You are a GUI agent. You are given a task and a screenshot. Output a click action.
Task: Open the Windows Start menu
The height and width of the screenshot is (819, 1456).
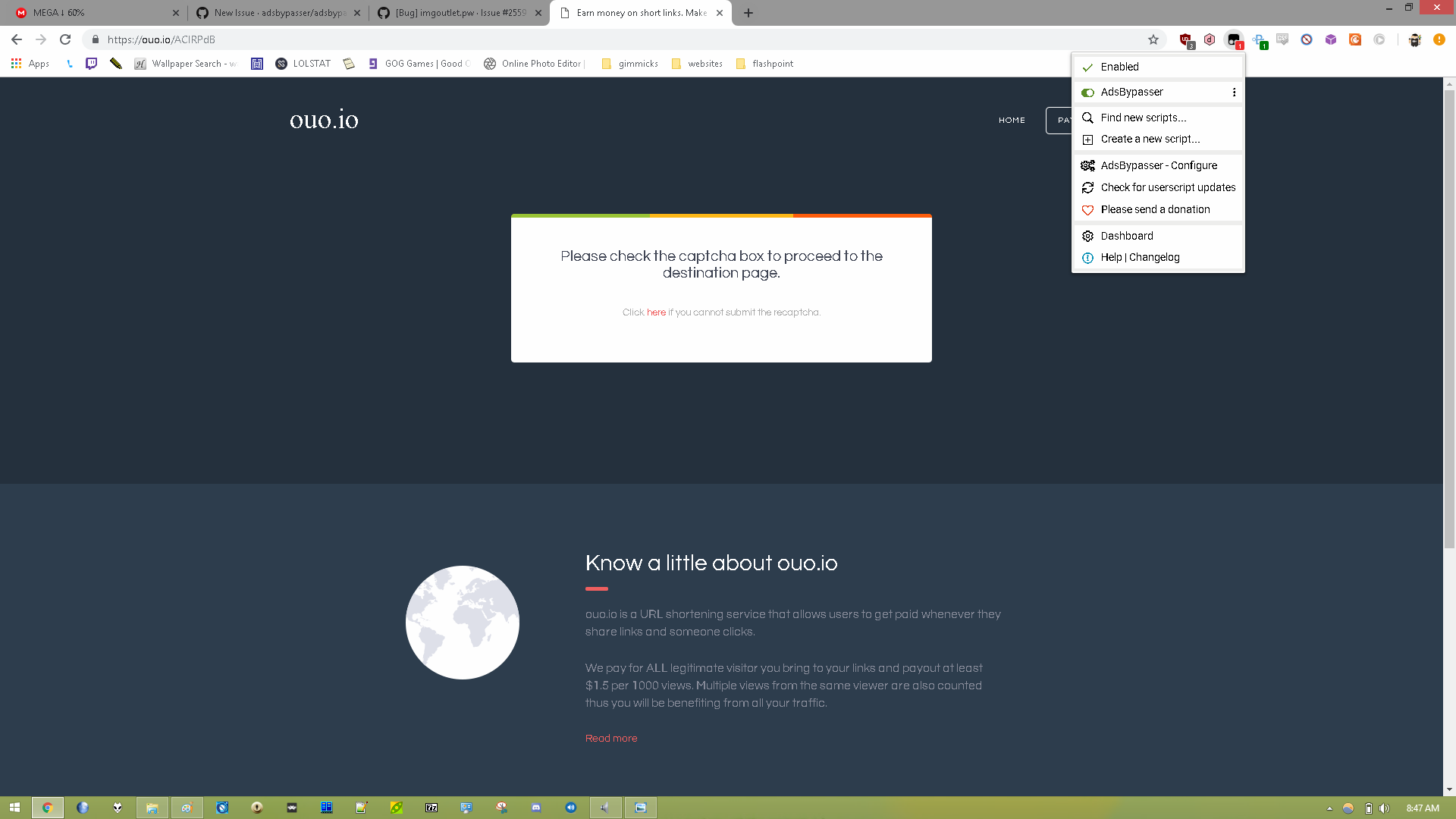click(14, 807)
